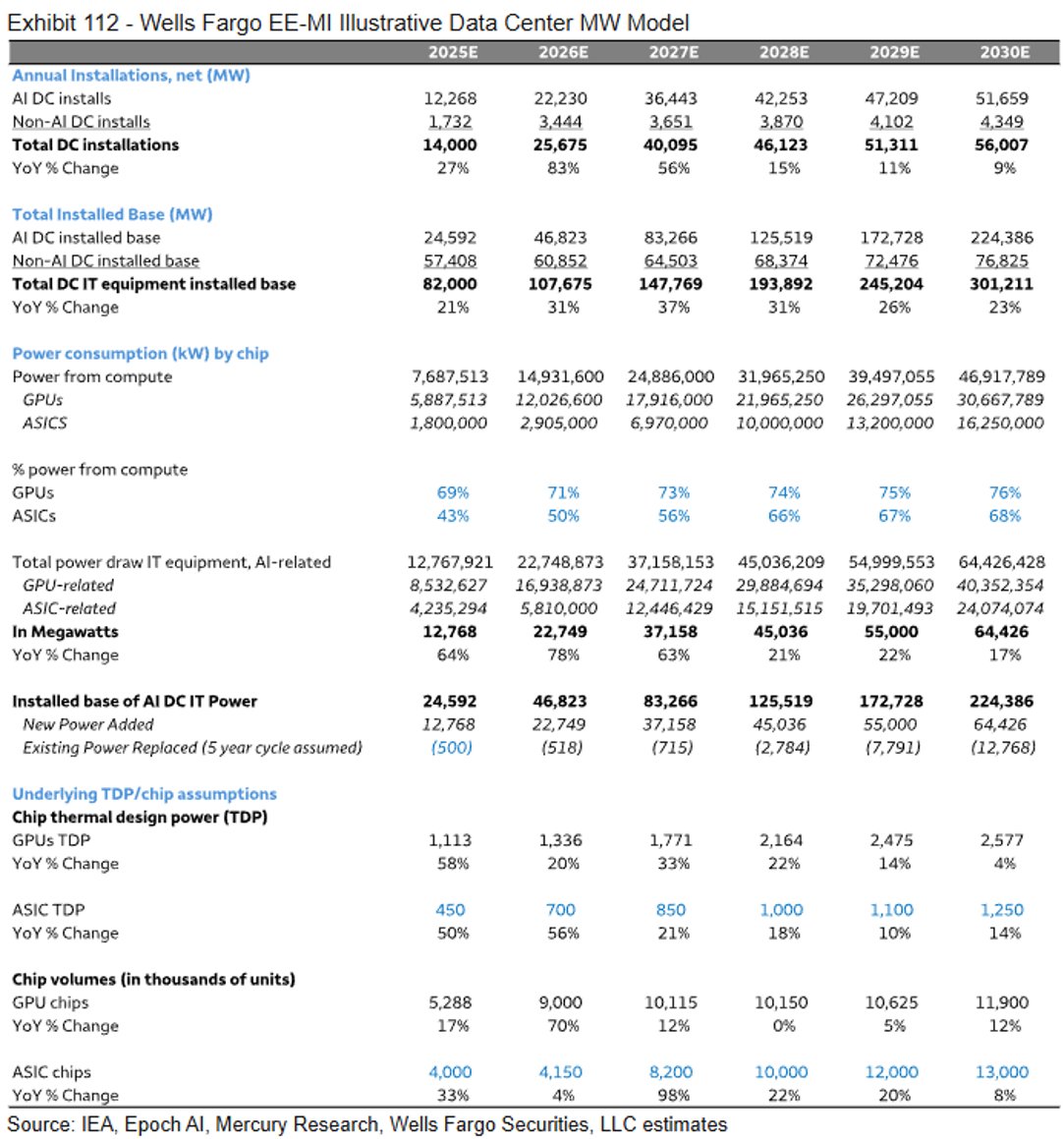
Task: Click the 'Non-AI DC installs' row label
Action: click(82, 122)
